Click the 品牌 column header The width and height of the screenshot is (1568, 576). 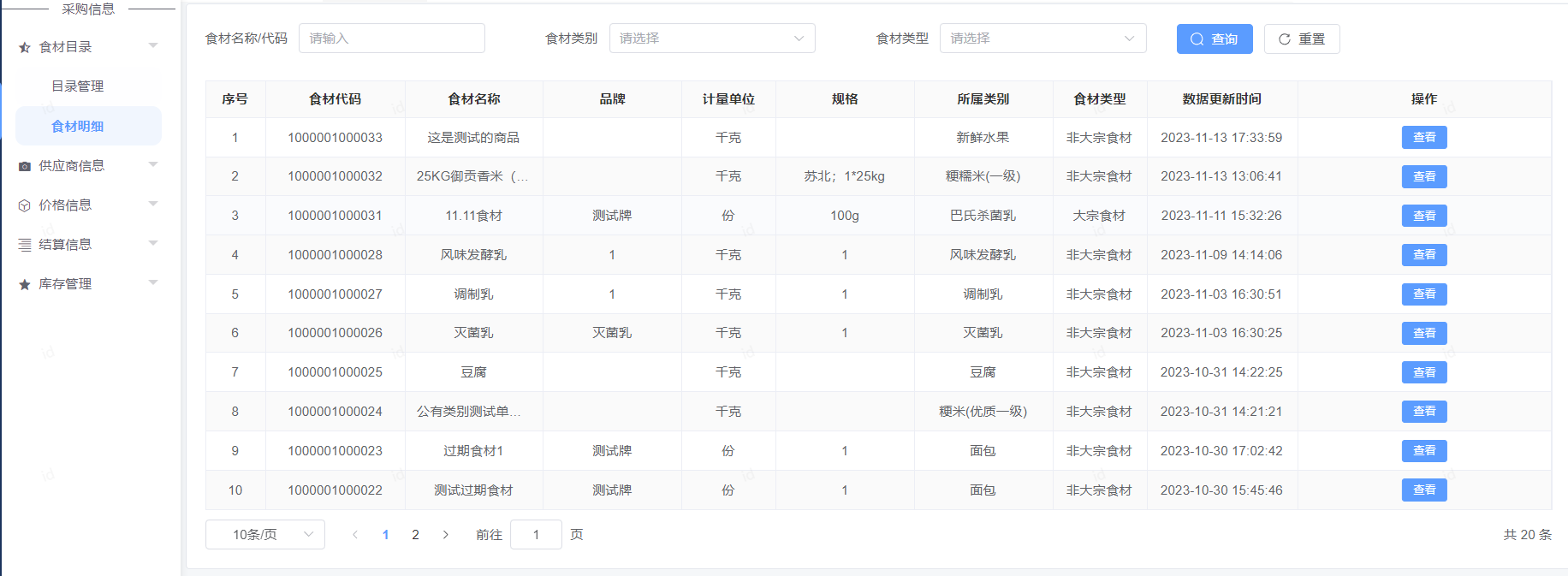point(612,99)
